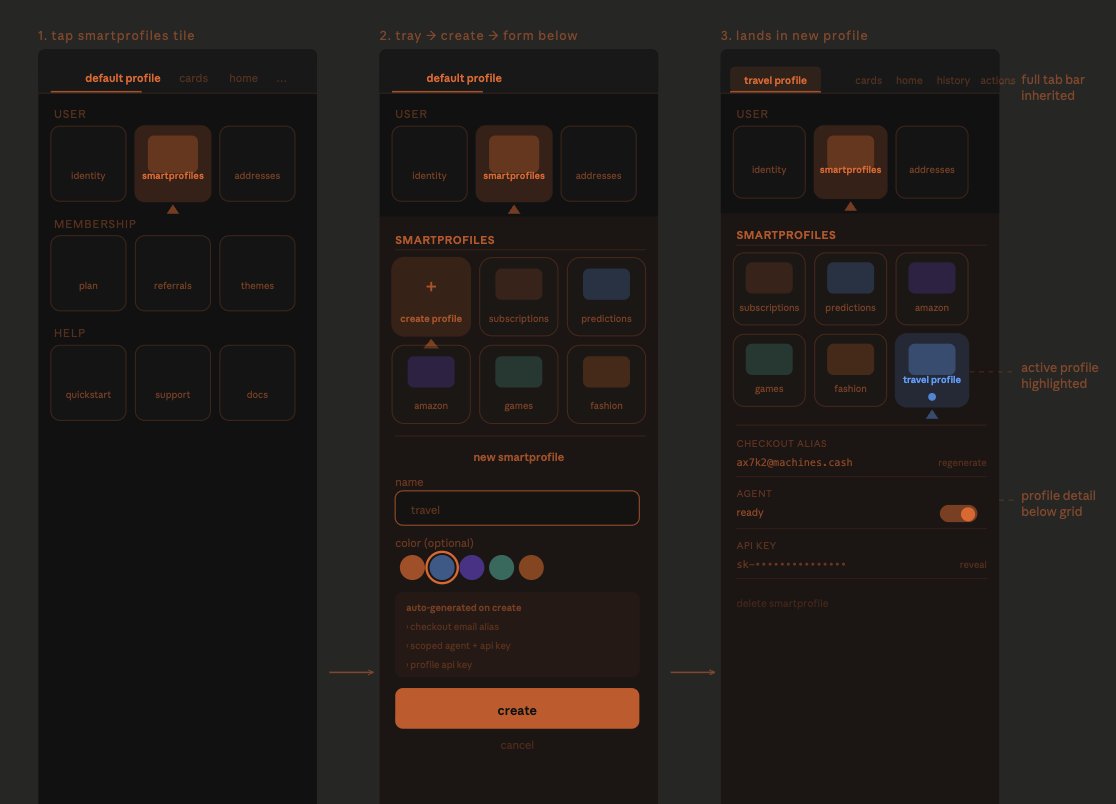Image resolution: width=1116 pixels, height=804 pixels.
Task: Pick the brown swatch right of green
Action: click(x=531, y=568)
